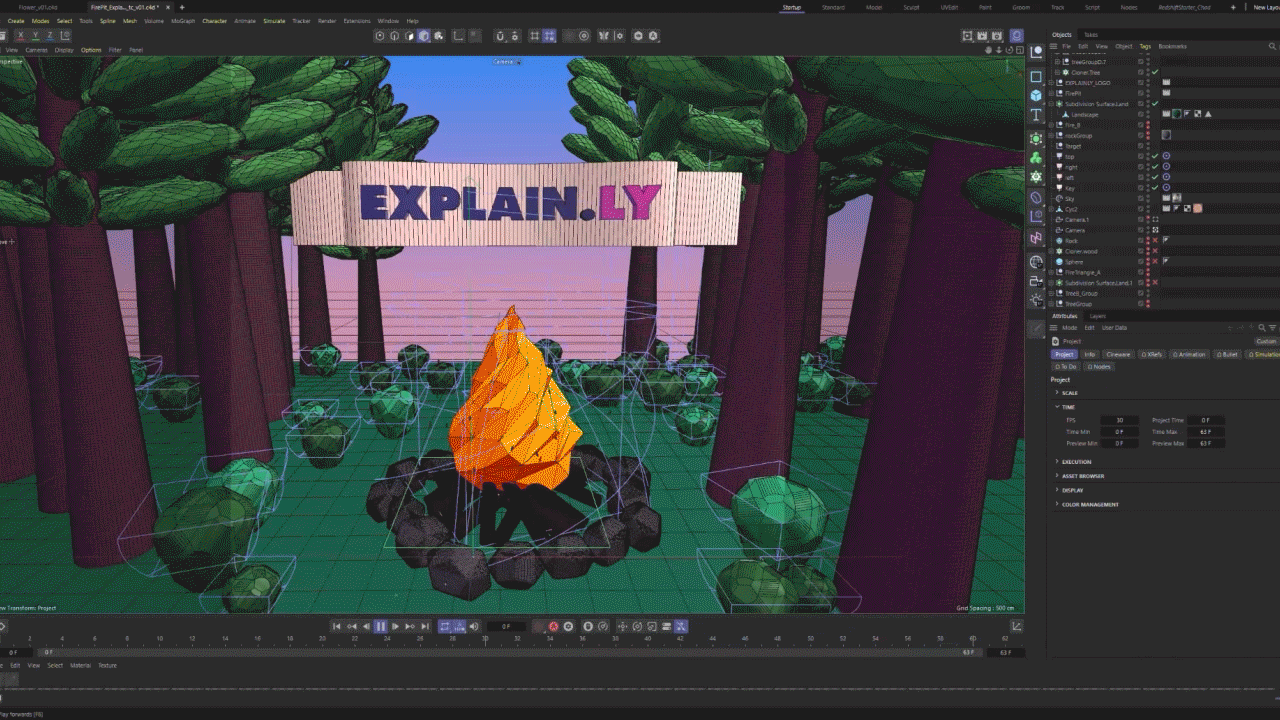Open the Cineware project tab

point(1118,354)
